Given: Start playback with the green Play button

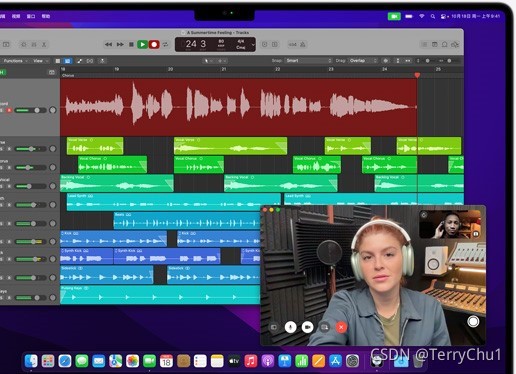Looking at the screenshot, I should pos(142,44).
